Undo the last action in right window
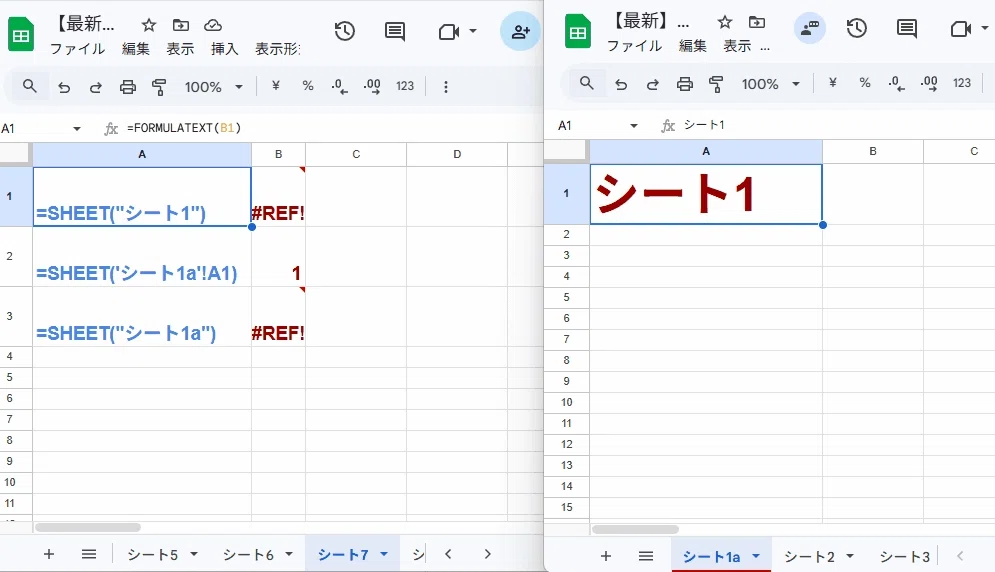The image size is (995, 572). (x=621, y=84)
